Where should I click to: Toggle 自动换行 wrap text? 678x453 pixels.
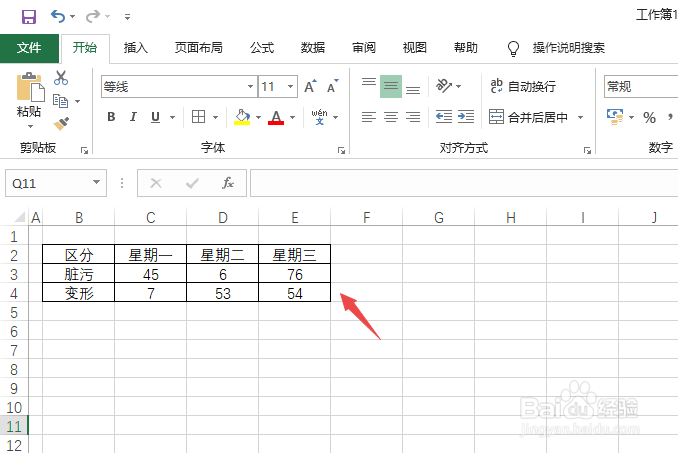coord(523,86)
